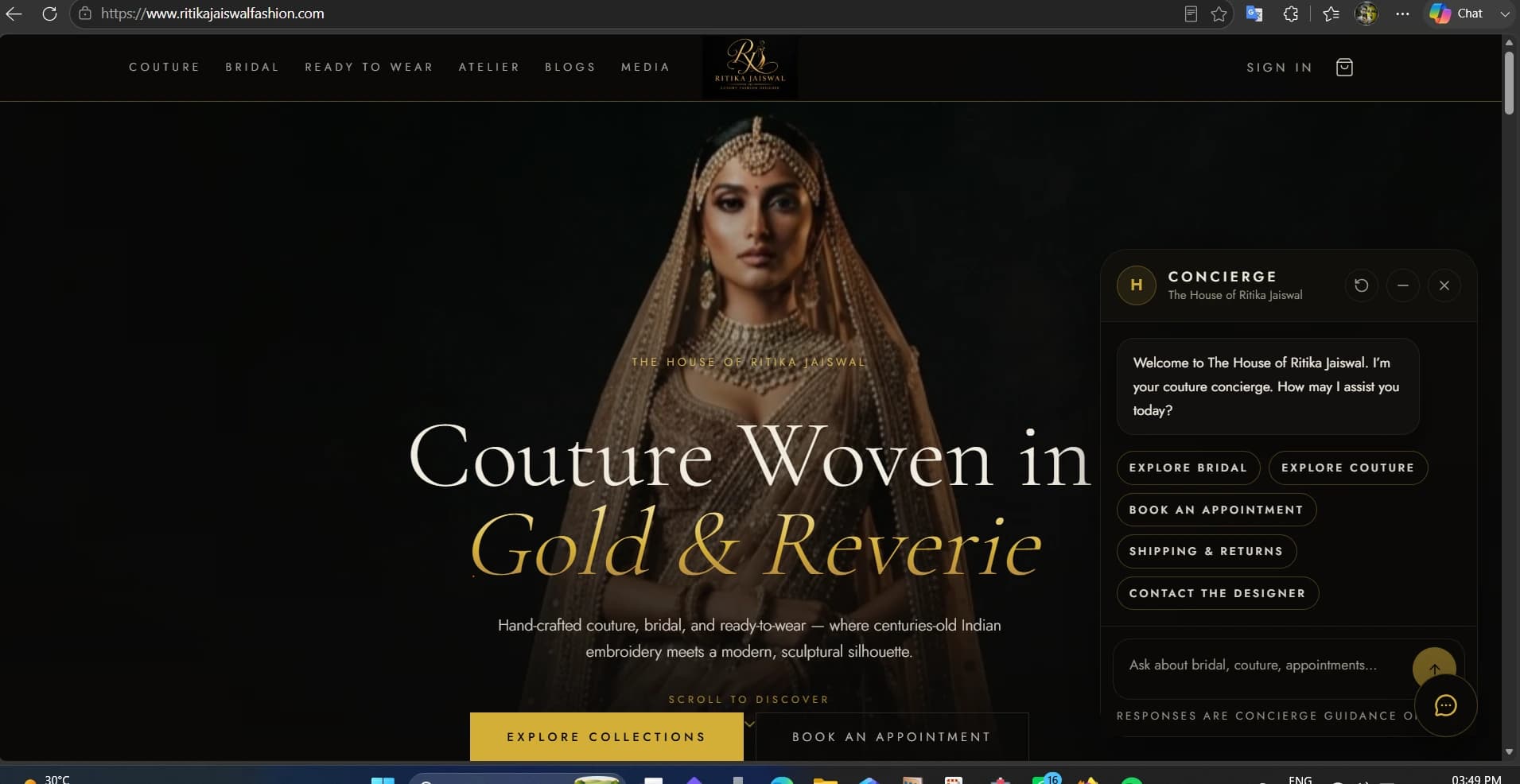Click the 'Couture Woven in' heading
This screenshot has height=784, width=1520.
[x=749, y=456]
